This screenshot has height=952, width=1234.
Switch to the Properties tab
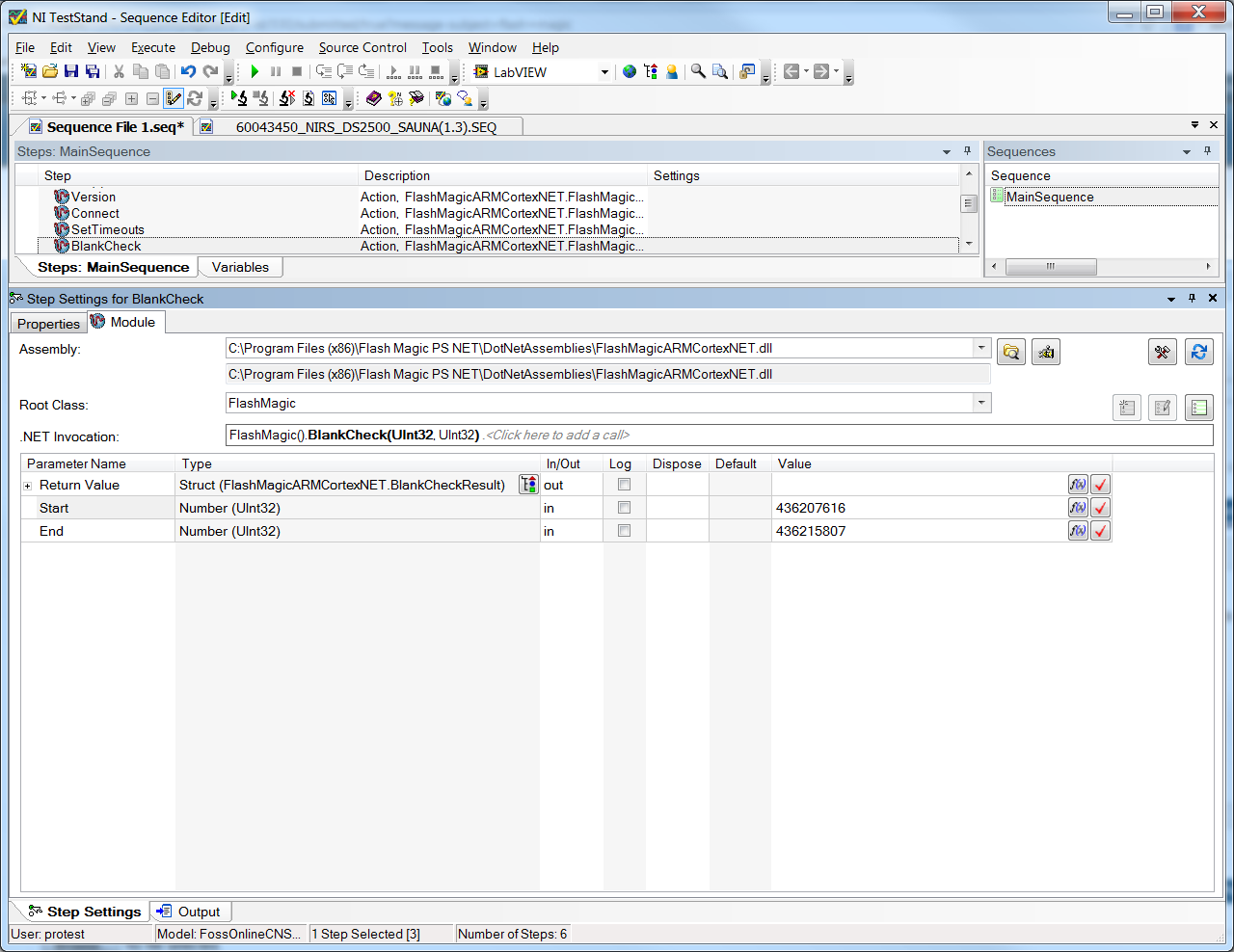[48, 324]
